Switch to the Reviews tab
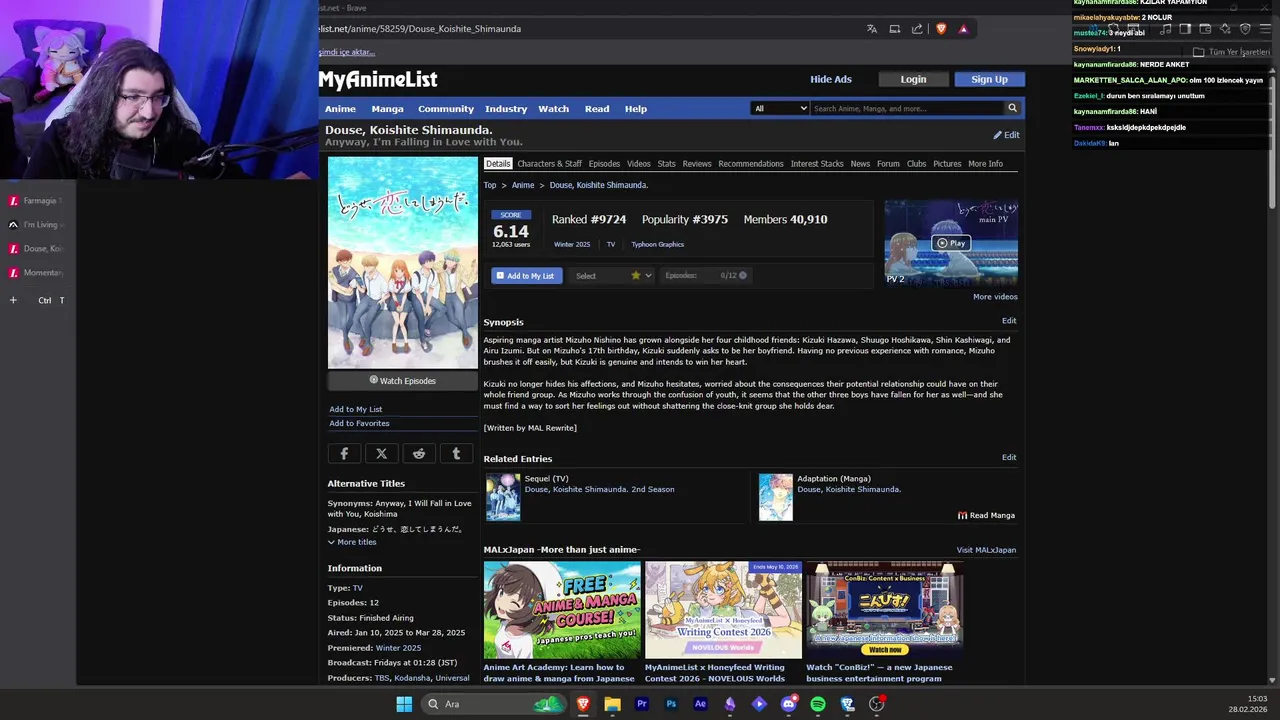 [x=697, y=164]
